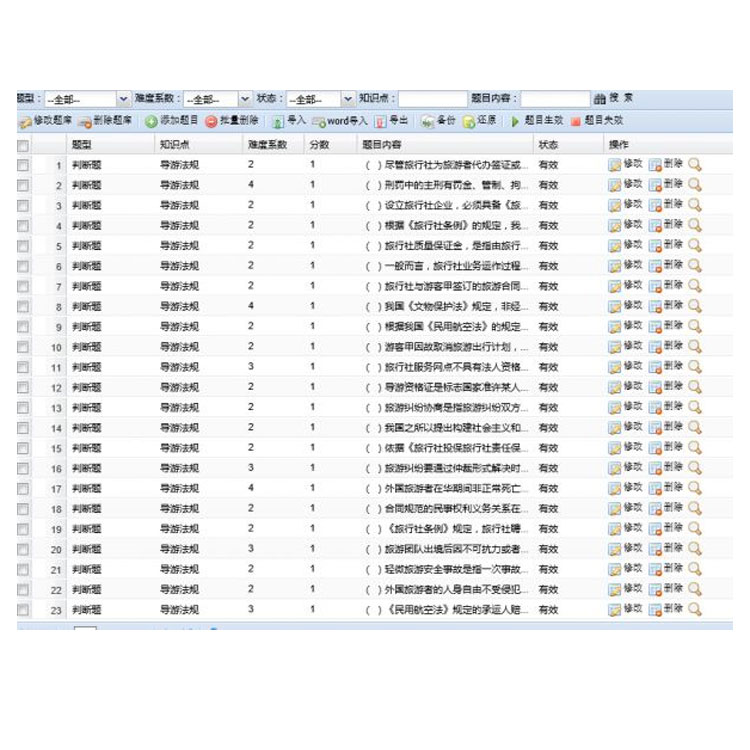Click into the 知识点 input field
The height and width of the screenshot is (750, 750).
(x=433, y=99)
